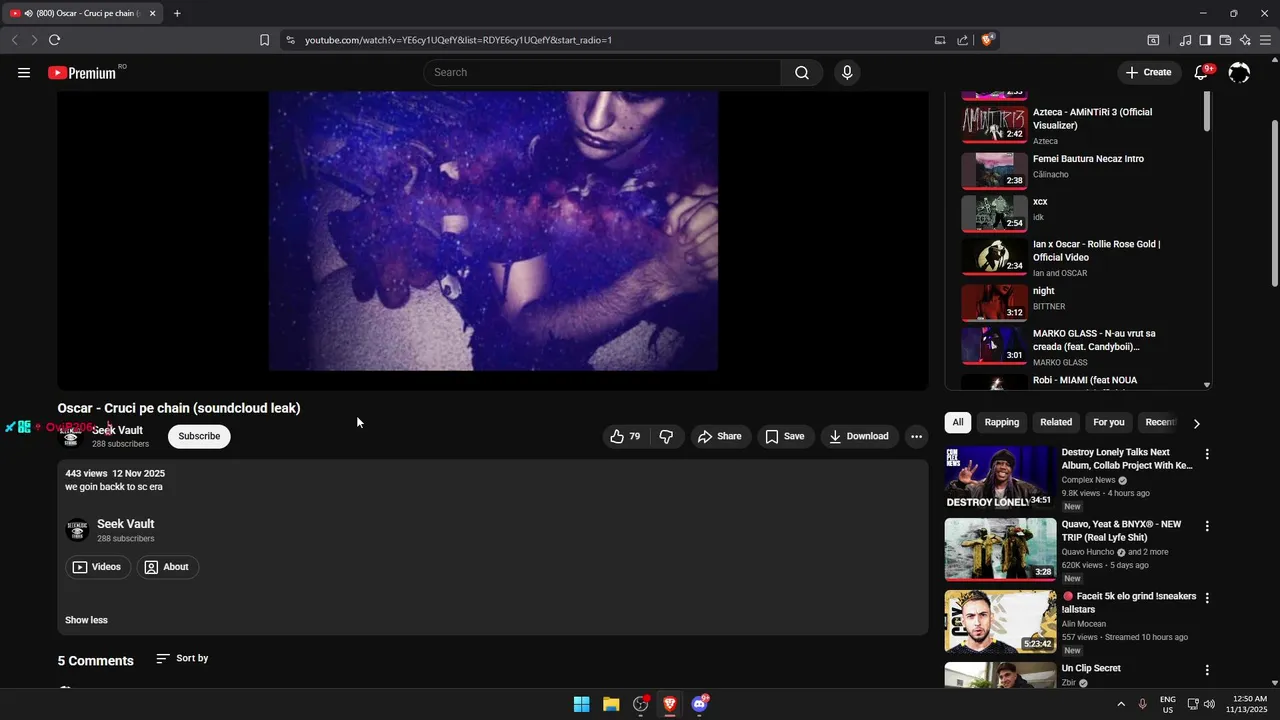Switch to the Oscar Cruci pe chain tab
This screenshot has height=720, width=1280.
tap(82, 13)
